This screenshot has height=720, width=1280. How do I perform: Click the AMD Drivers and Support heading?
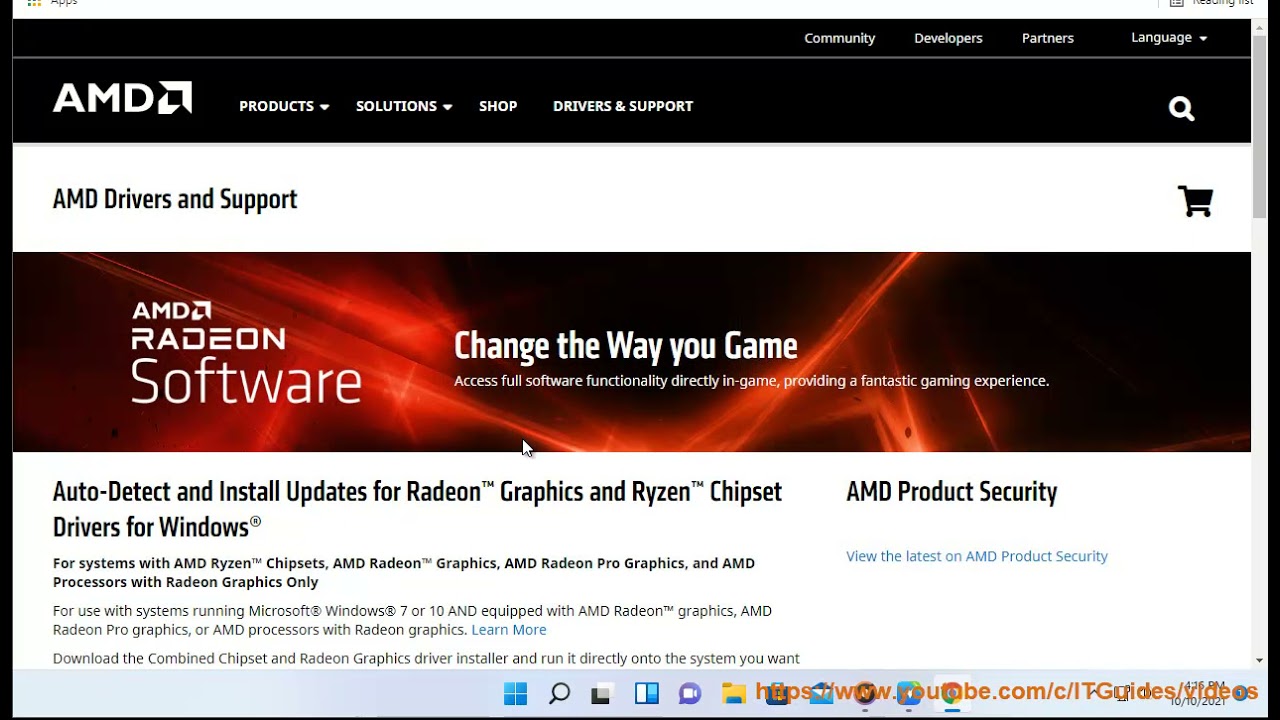pyautogui.click(x=175, y=199)
